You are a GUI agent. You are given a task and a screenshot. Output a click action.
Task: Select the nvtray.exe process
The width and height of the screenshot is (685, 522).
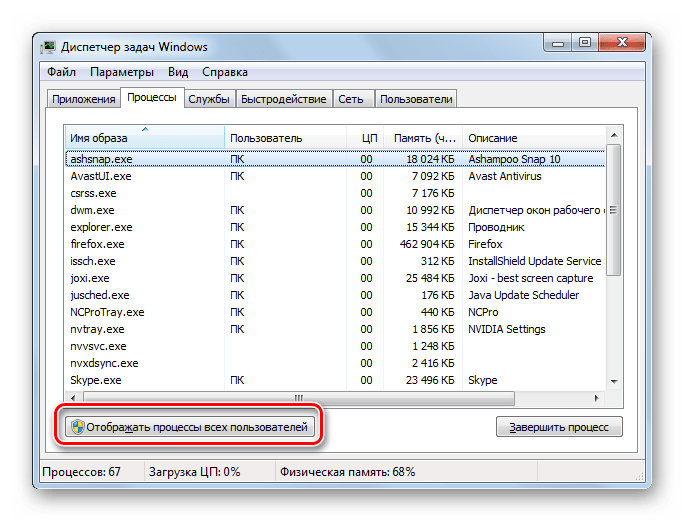pyautogui.click(x=335, y=329)
